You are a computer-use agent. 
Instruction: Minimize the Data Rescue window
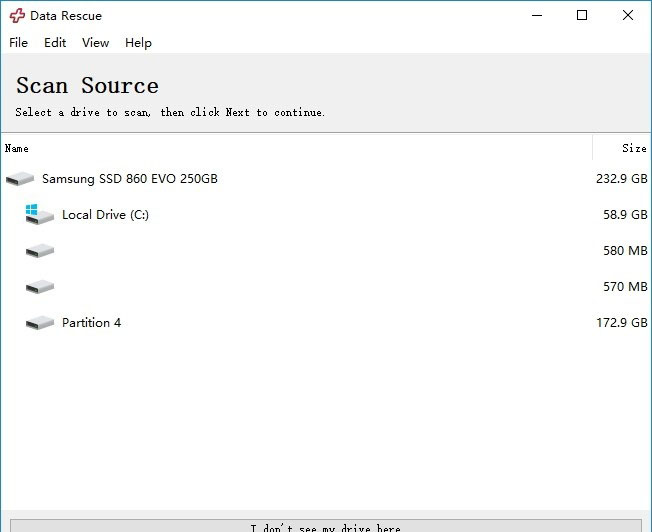click(x=537, y=15)
